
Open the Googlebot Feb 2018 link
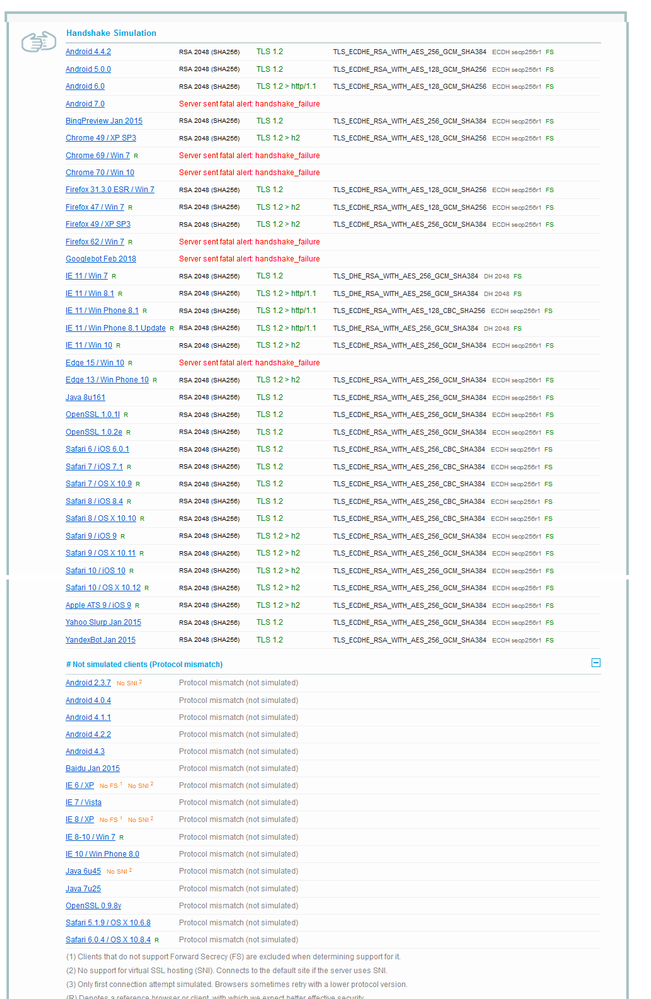click(101, 259)
